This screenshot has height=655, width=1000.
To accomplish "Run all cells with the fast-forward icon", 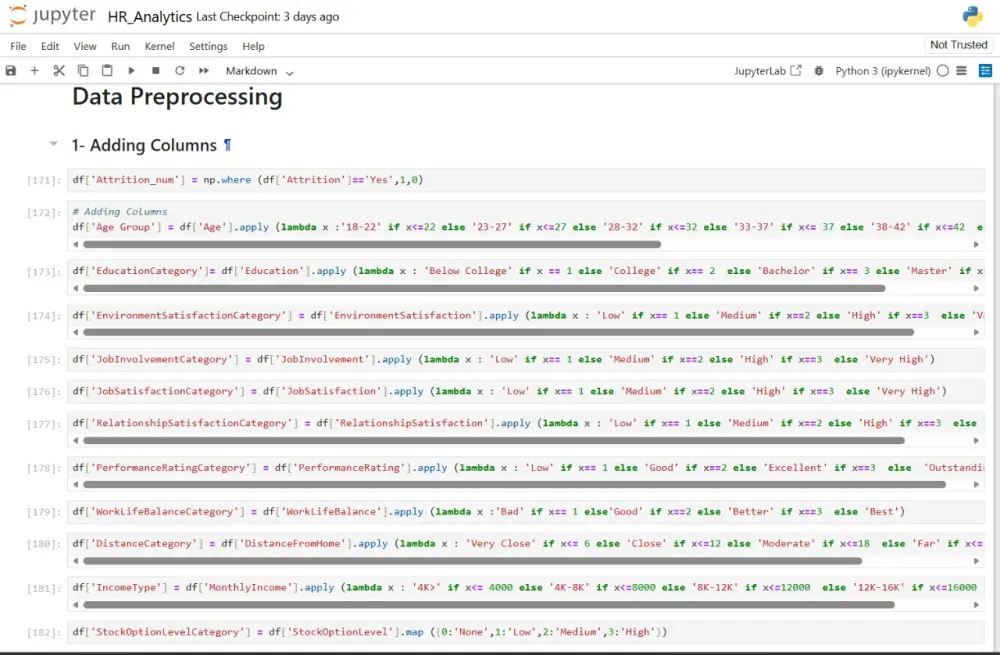I will coord(204,70).
